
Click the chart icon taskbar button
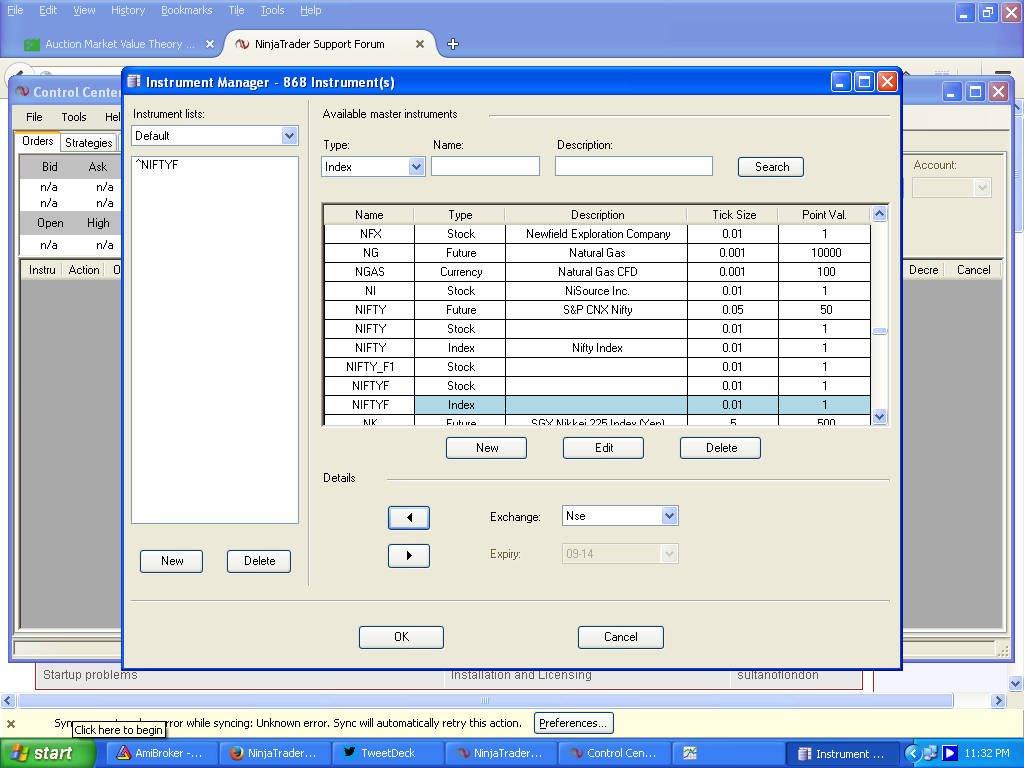(728, 753)
